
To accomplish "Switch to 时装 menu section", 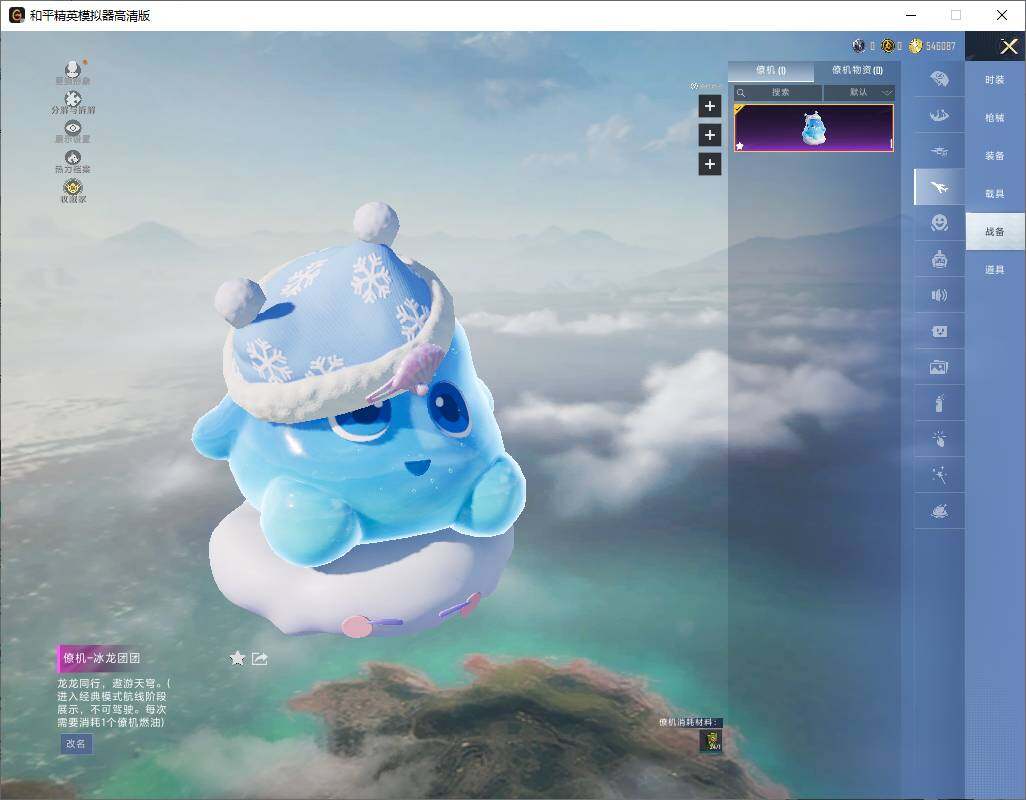I will click(x=995, y=80).
